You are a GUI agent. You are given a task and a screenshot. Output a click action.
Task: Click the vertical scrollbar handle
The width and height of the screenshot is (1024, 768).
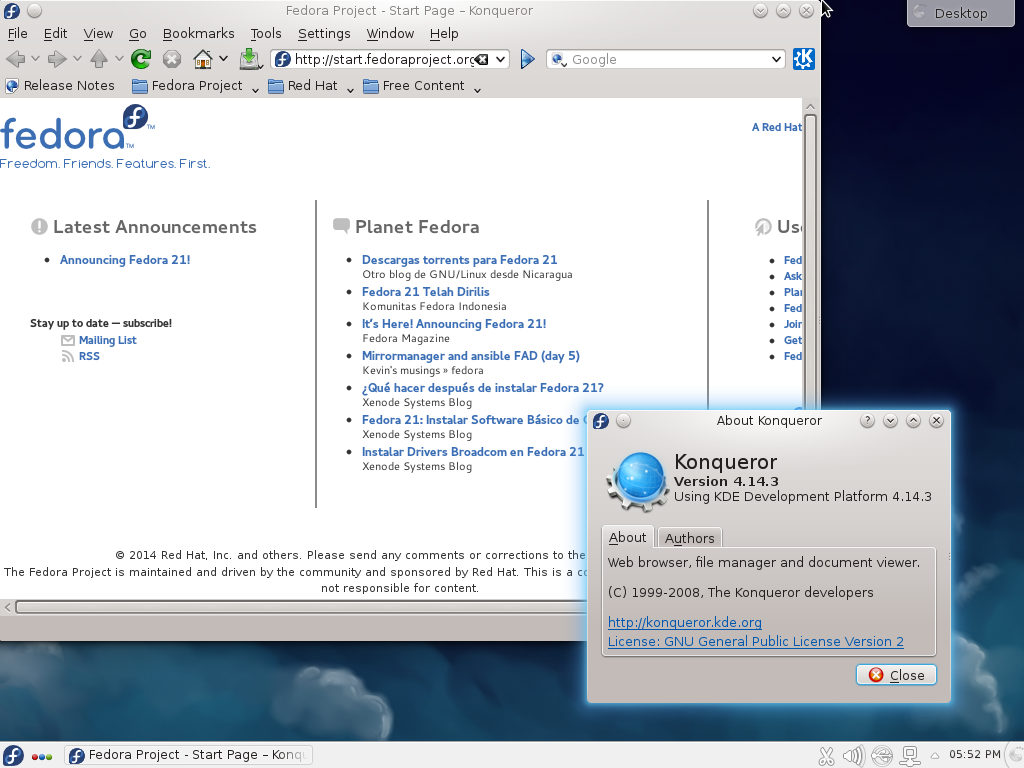tap(810, 261)
